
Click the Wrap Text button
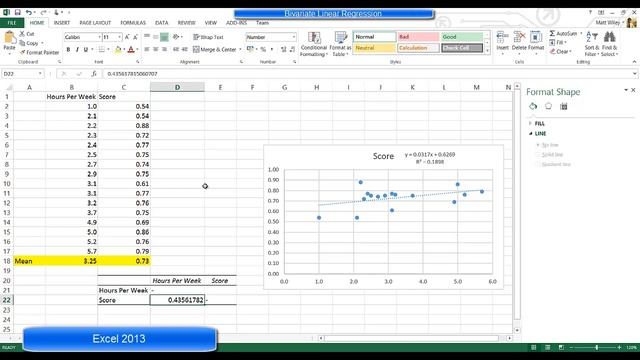click(208, 37)
